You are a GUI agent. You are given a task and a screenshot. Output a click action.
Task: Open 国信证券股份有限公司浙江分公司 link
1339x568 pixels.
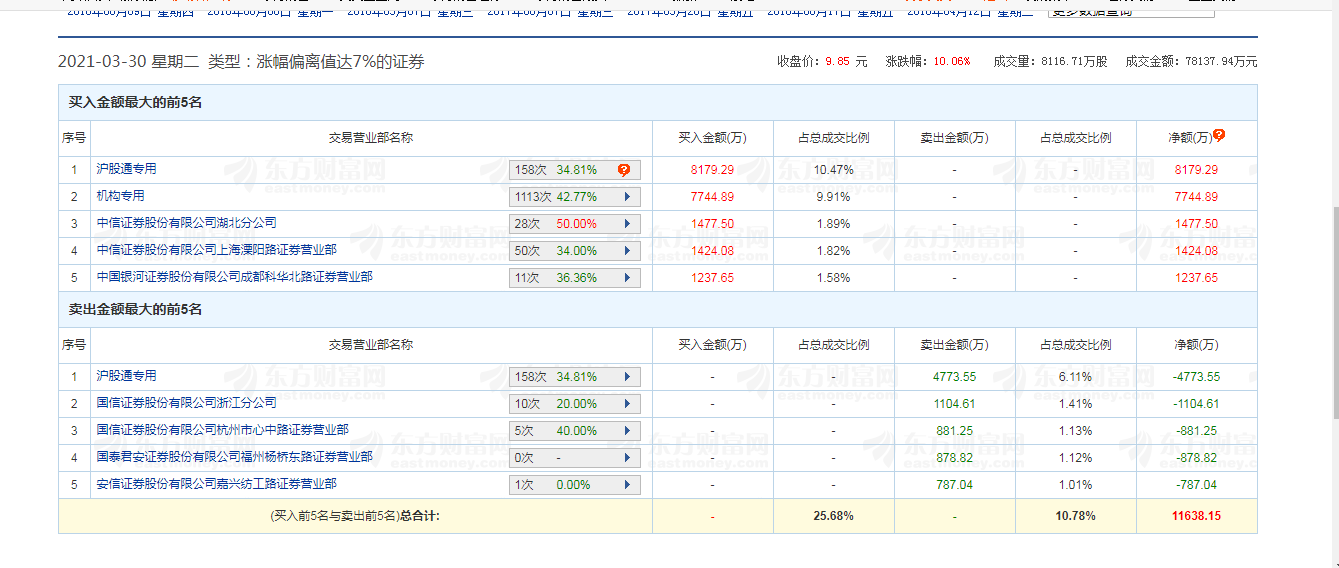(x=186, y=403)
